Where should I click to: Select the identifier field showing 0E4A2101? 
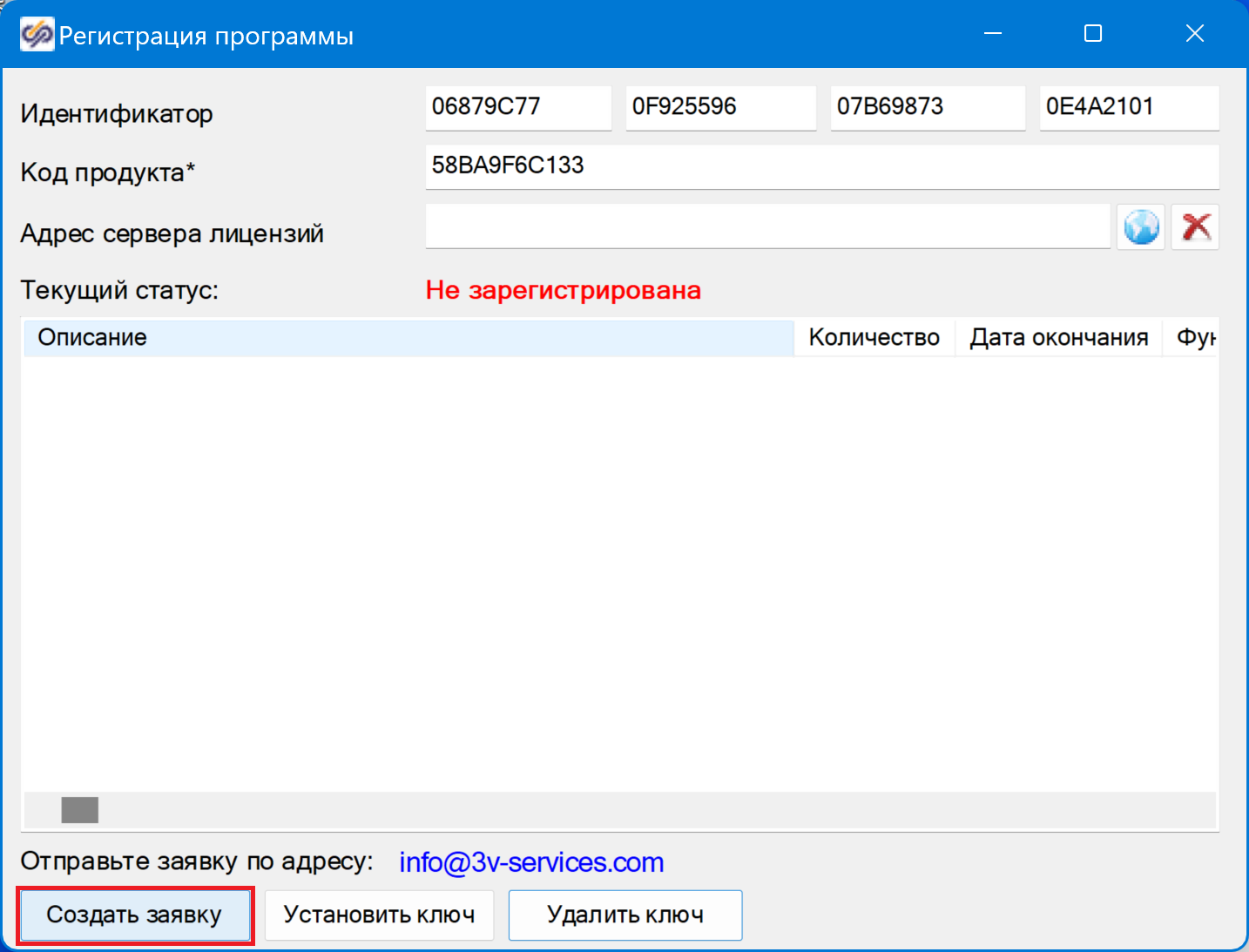point(1129,107)
